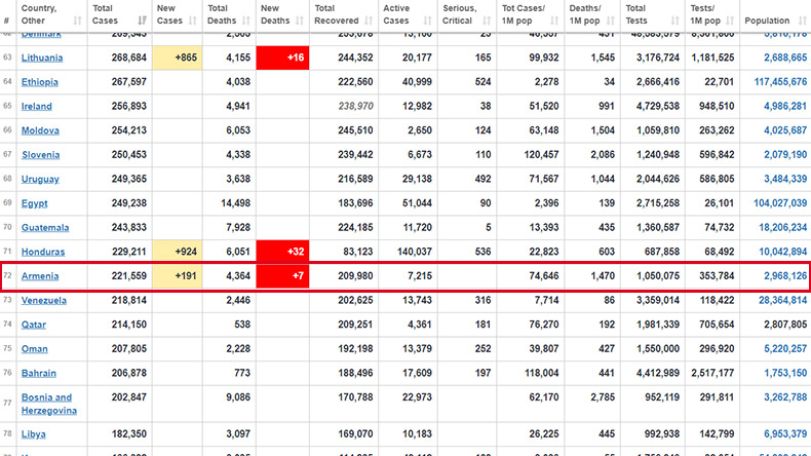811x456 pixels.
Task: Sort by Total Tests arrows
Action: [675, 21]
